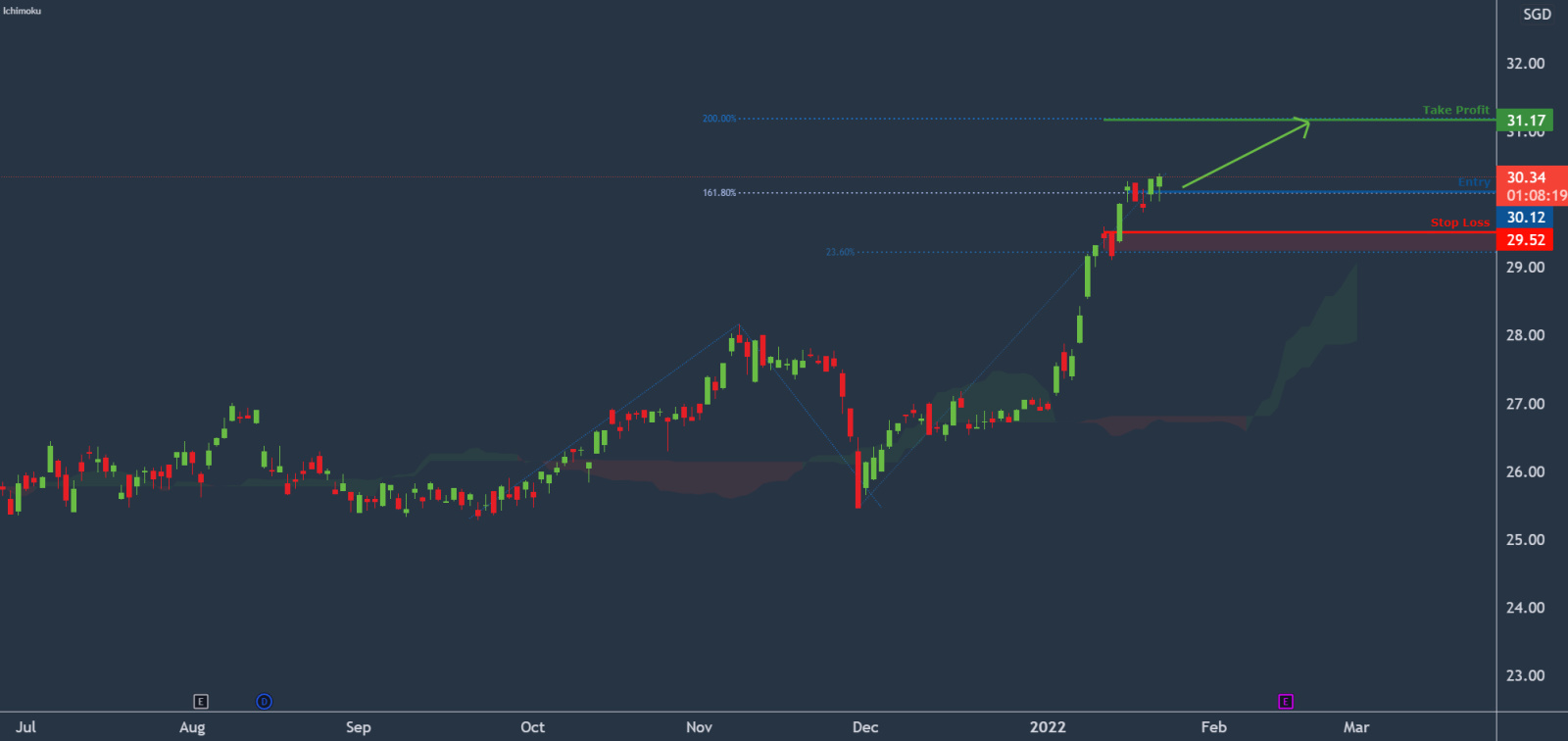Click the Jul label on time axis
Screen dimensions: 1568x741
coord(26,727)
